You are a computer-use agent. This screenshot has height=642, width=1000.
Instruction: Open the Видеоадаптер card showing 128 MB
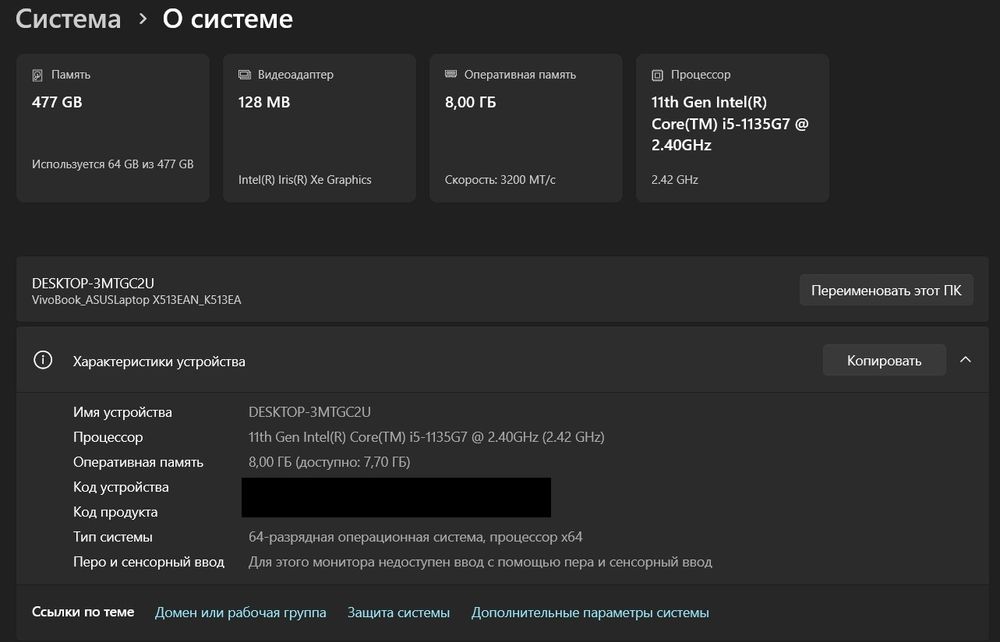(x=320, y=128)
